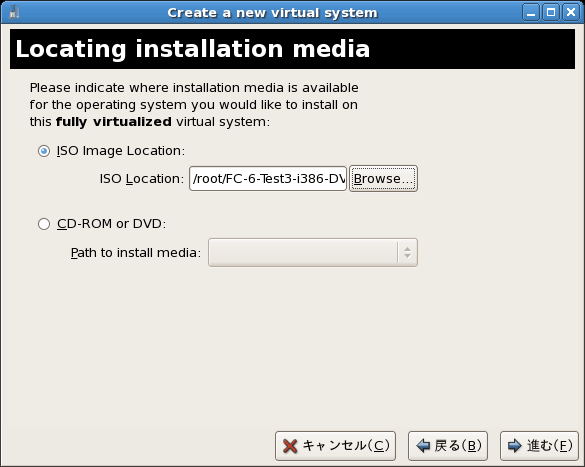Image resolution: width=585 pixels, height=467 pixels.
Task: Select the ISO Image Location radio button
Action: coord(44,151)
